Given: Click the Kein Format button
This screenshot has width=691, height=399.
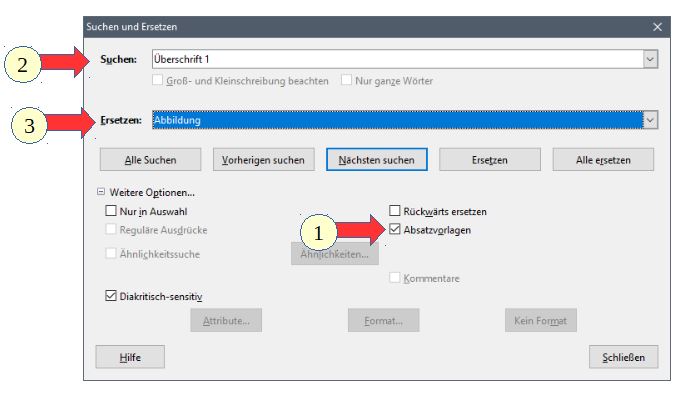Looking at the screenshot, I should [x=541, y=321].
